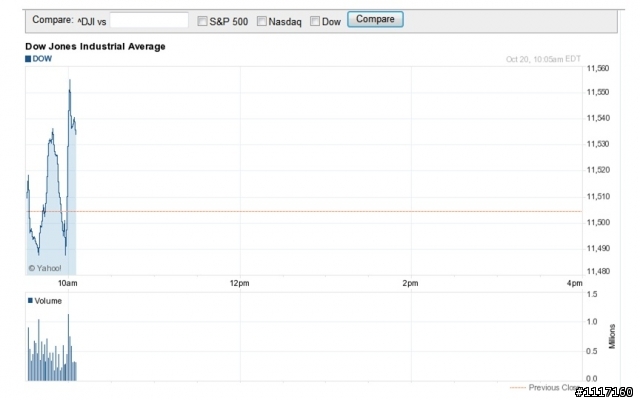Click the Millions volume axis label
Viewport: 640px width, 400px height.
[612, 337]
